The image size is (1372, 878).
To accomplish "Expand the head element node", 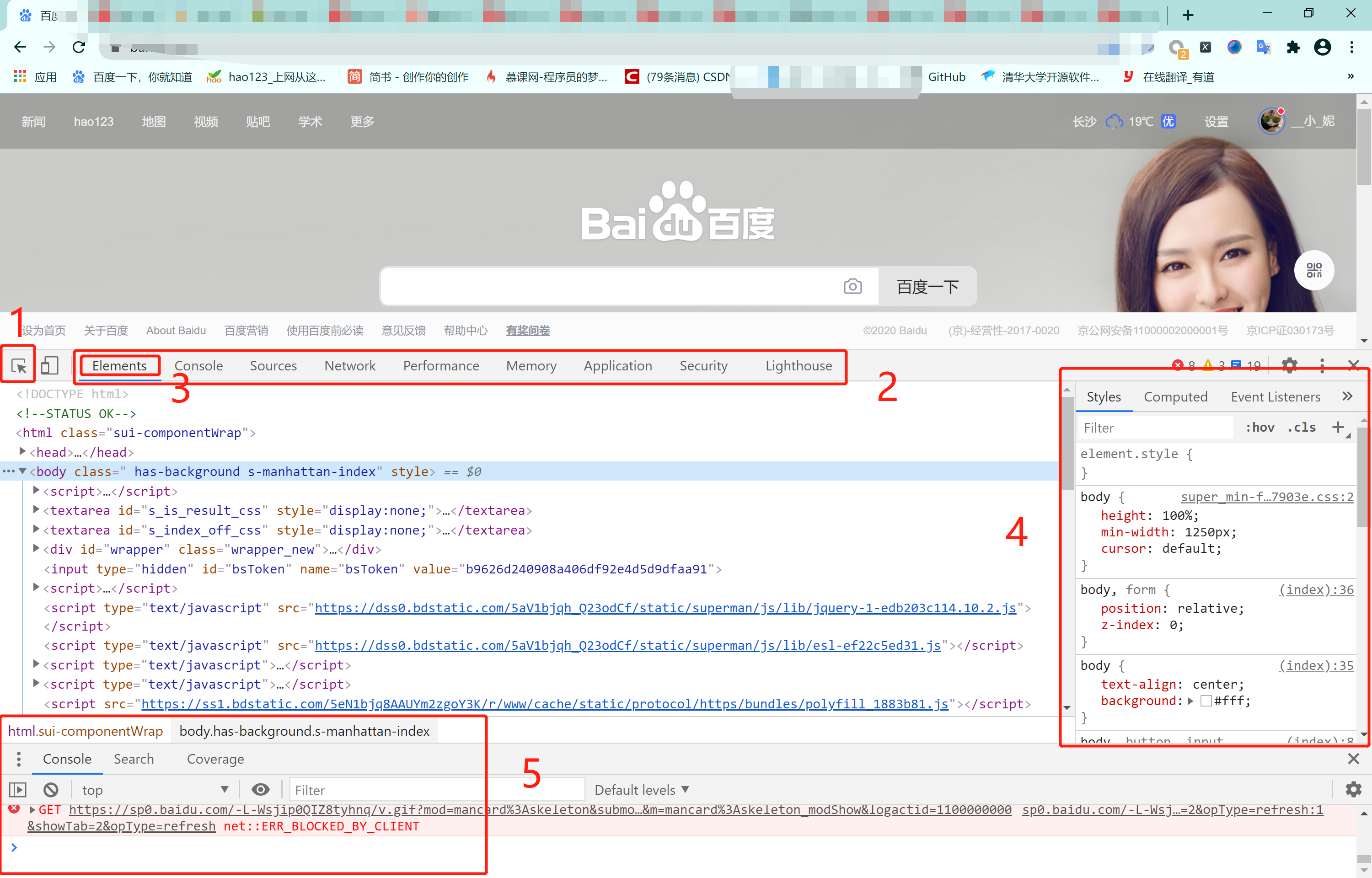I will point(22,451).
